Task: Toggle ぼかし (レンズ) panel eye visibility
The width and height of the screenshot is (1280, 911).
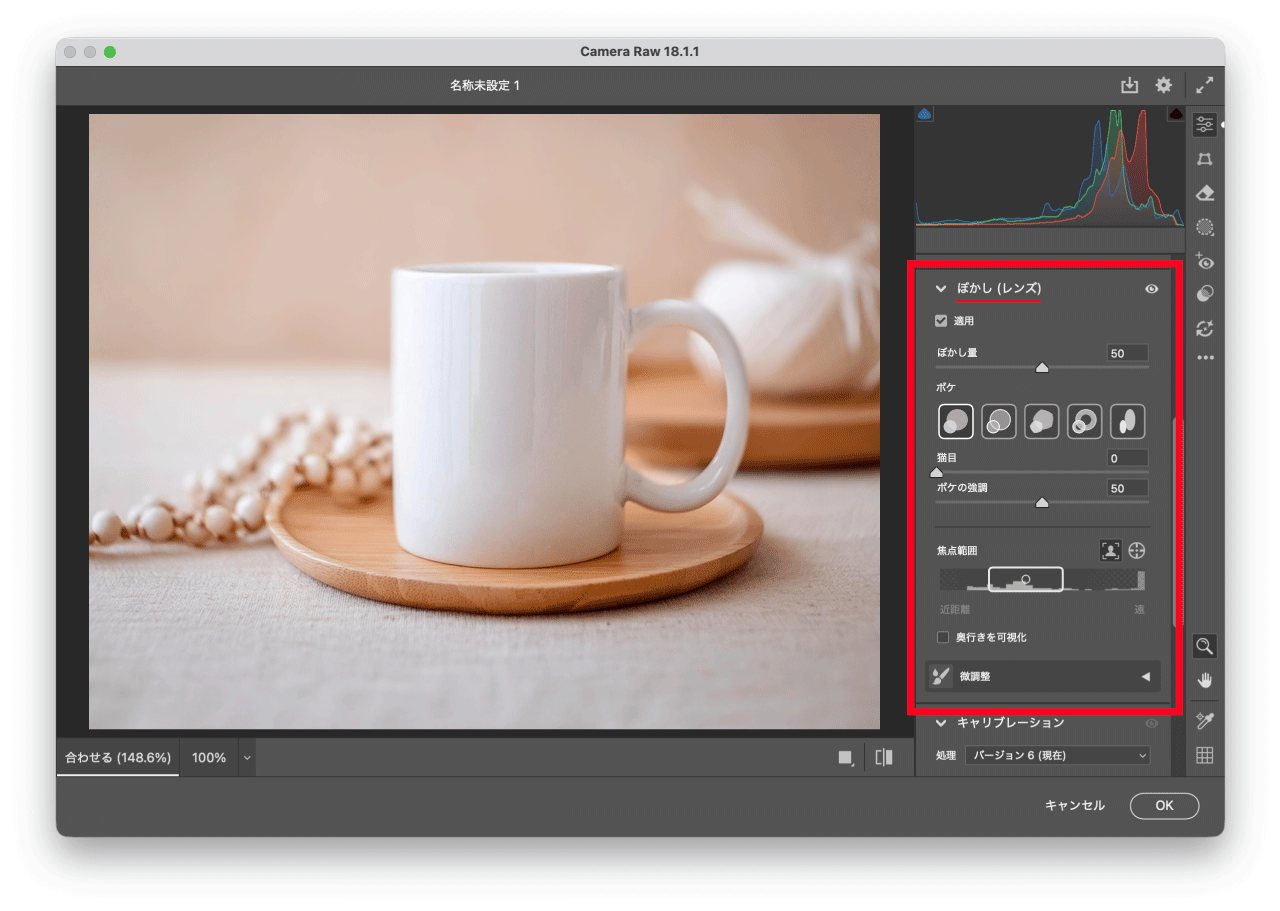Action: pyautogui.click(x=1152, y=289)
